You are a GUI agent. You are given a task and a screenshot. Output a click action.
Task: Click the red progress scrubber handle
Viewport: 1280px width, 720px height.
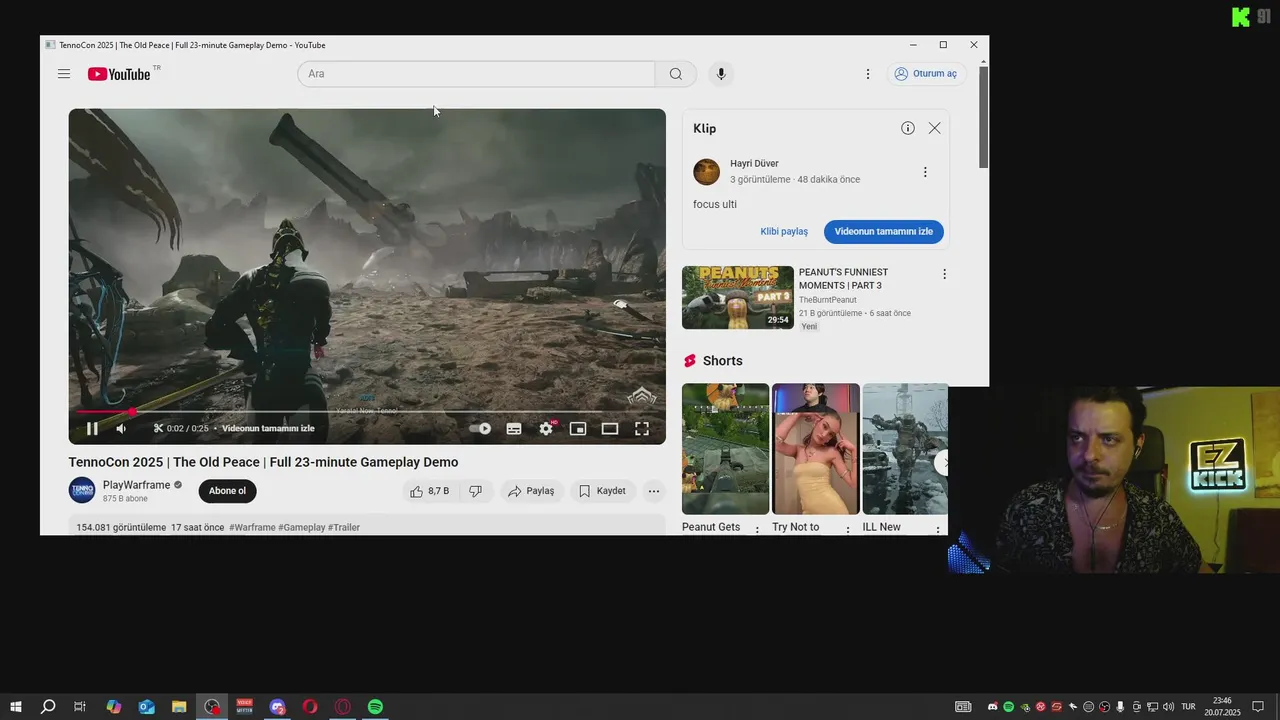pos(132,411)
